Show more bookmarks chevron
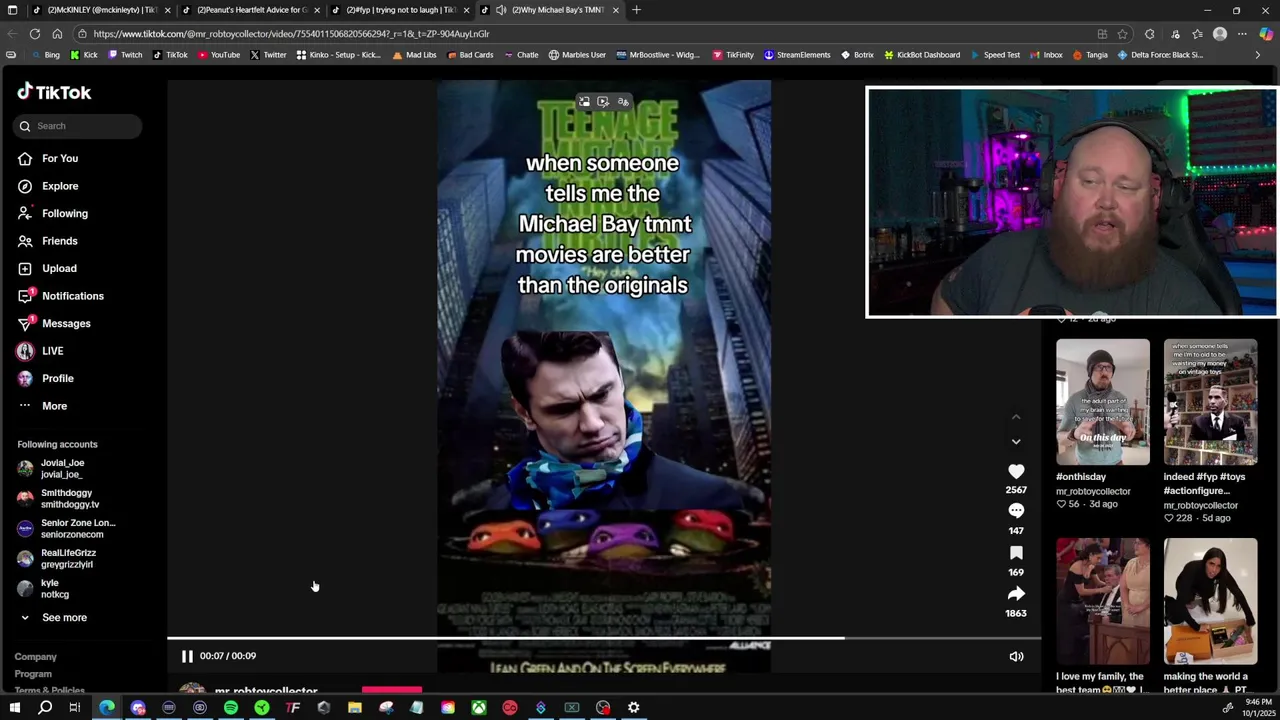Viewport: 1280px width, 720px height. point(1257,55)
